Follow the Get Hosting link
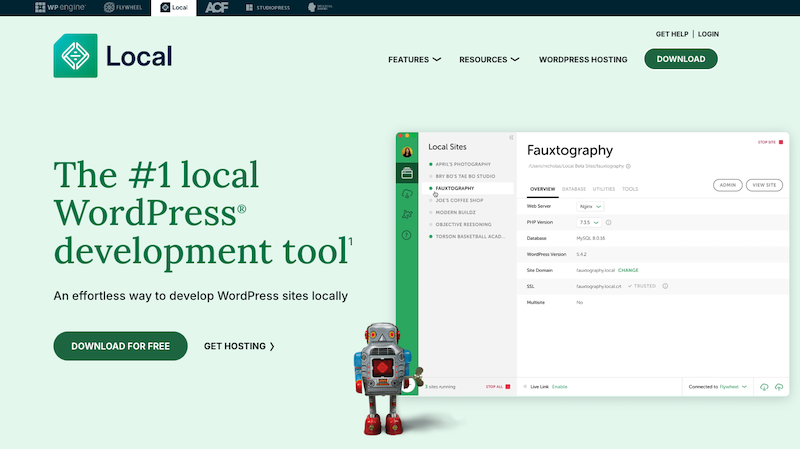Viewport: 800px width, 449px height. tap(239, 346)
